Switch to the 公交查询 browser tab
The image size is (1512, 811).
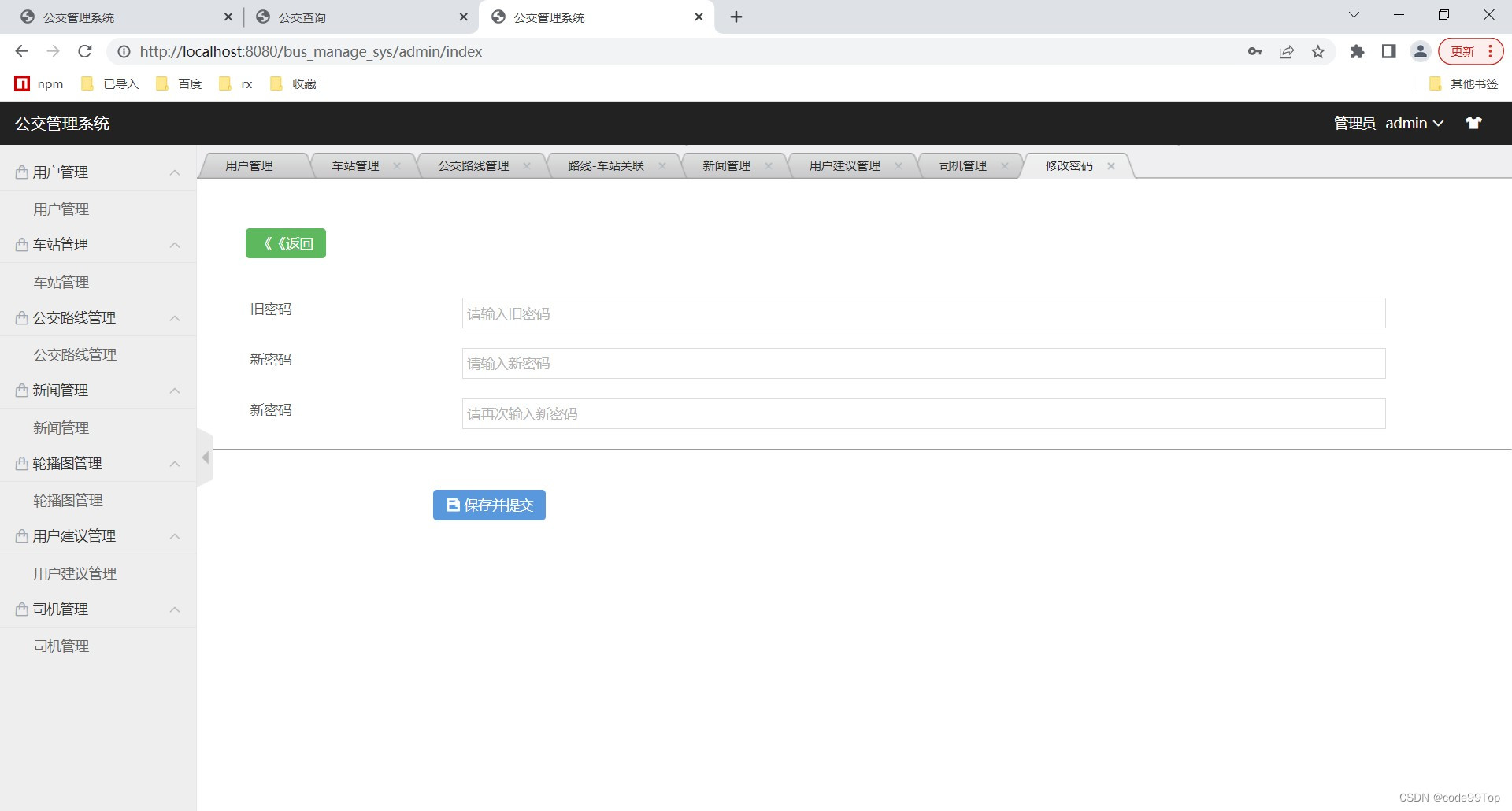303,17
